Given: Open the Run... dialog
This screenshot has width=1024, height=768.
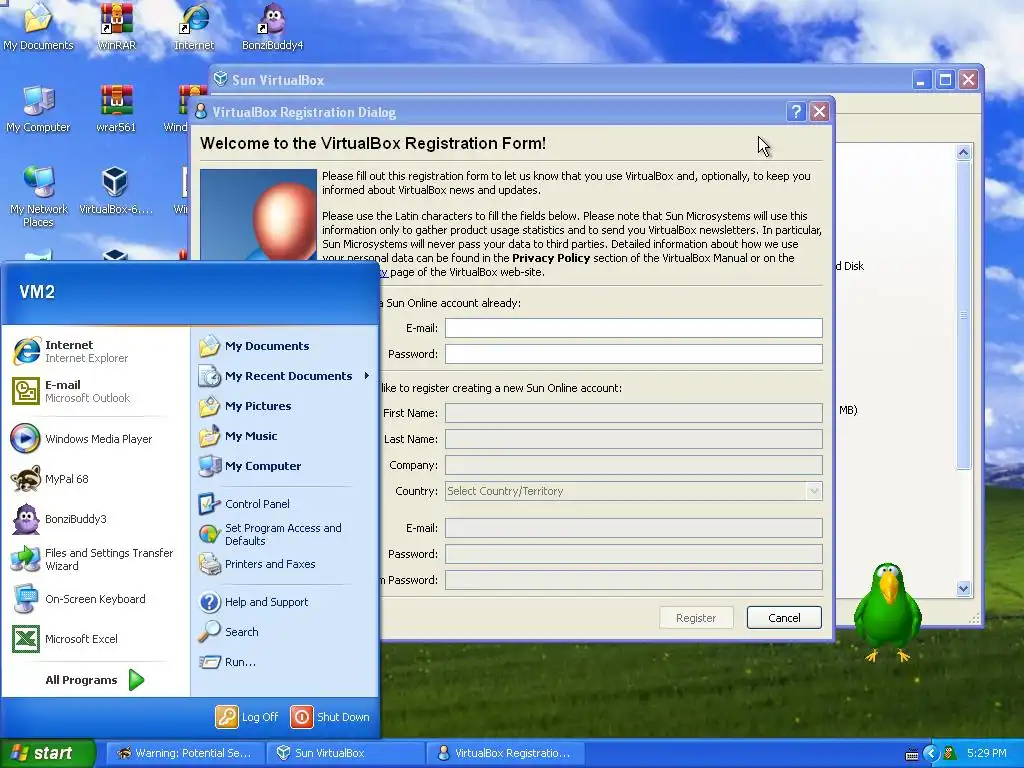Looking at the screenshot, I should 285,662.
